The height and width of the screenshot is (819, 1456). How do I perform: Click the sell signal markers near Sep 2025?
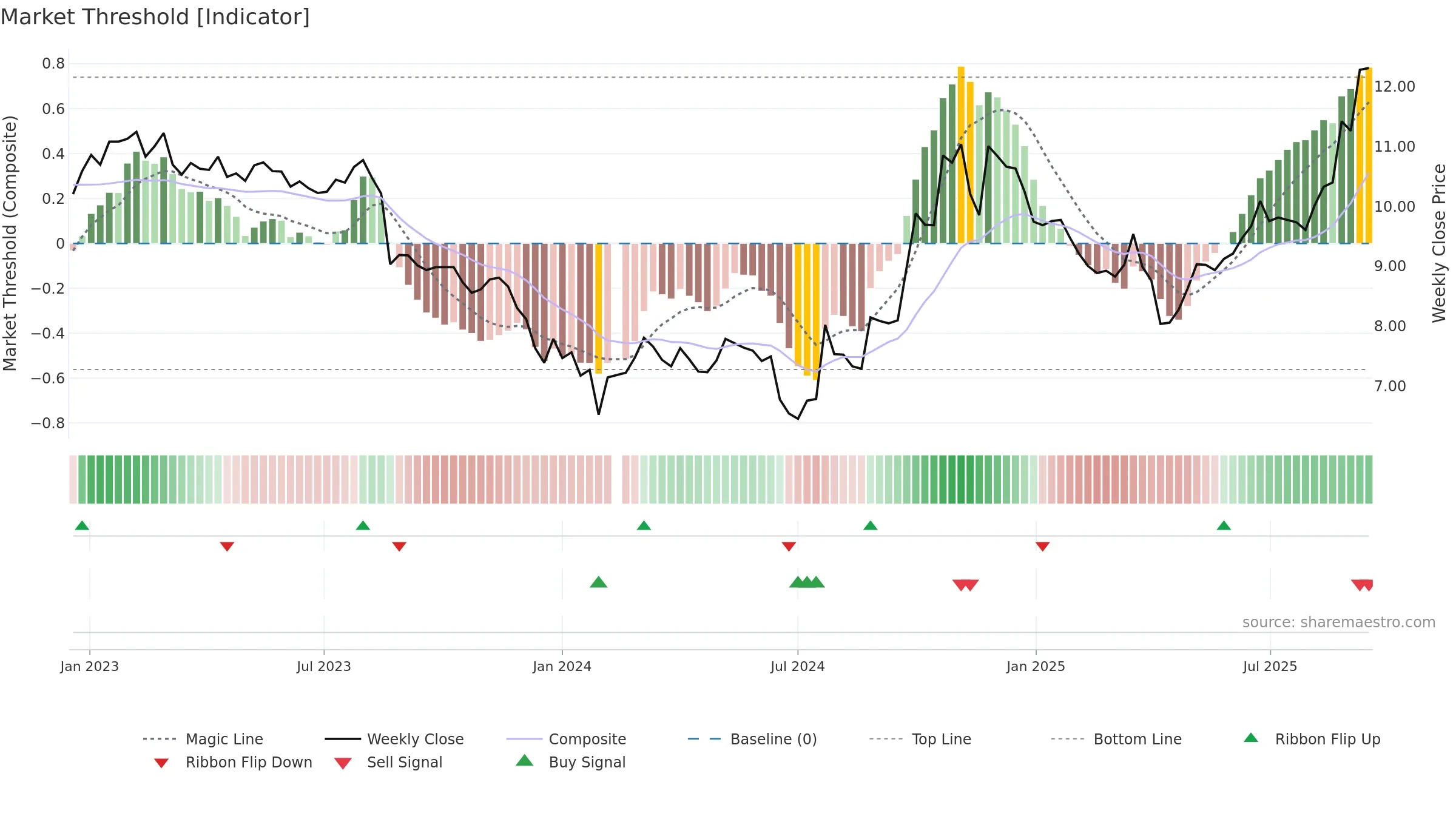pyautogui.click(x=1362, y=585)
